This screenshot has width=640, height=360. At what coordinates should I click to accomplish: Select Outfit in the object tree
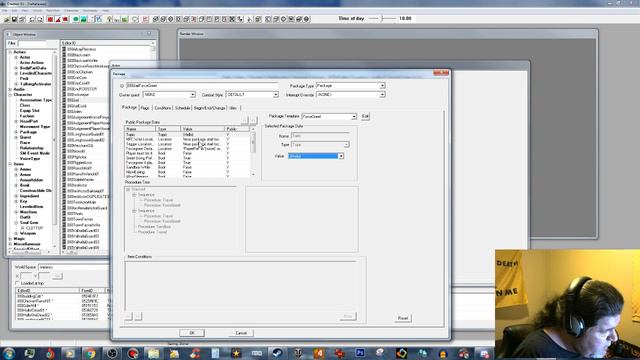coord(25,217)
